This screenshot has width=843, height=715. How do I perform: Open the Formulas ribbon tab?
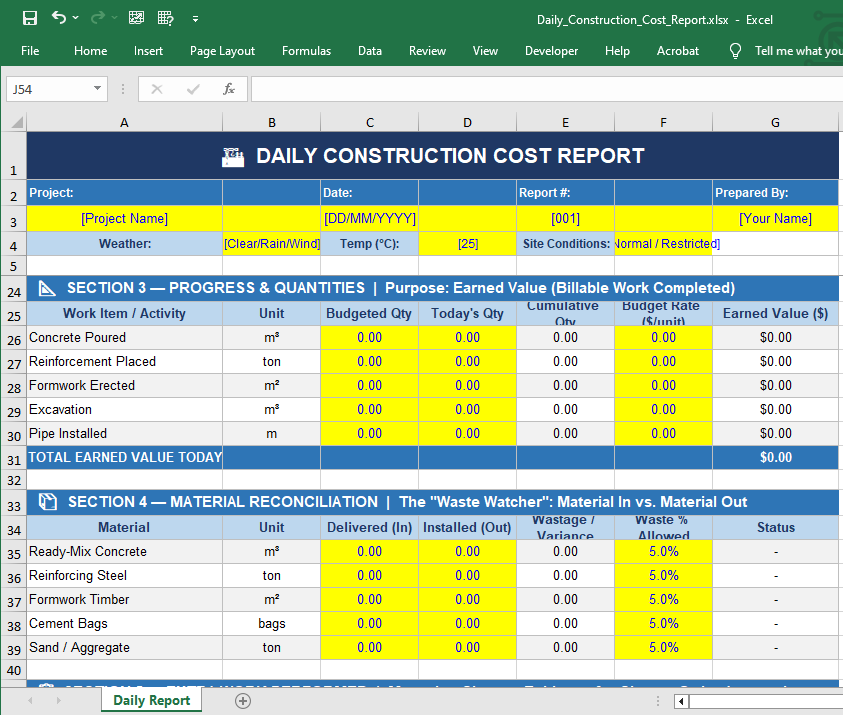(306, 51)
